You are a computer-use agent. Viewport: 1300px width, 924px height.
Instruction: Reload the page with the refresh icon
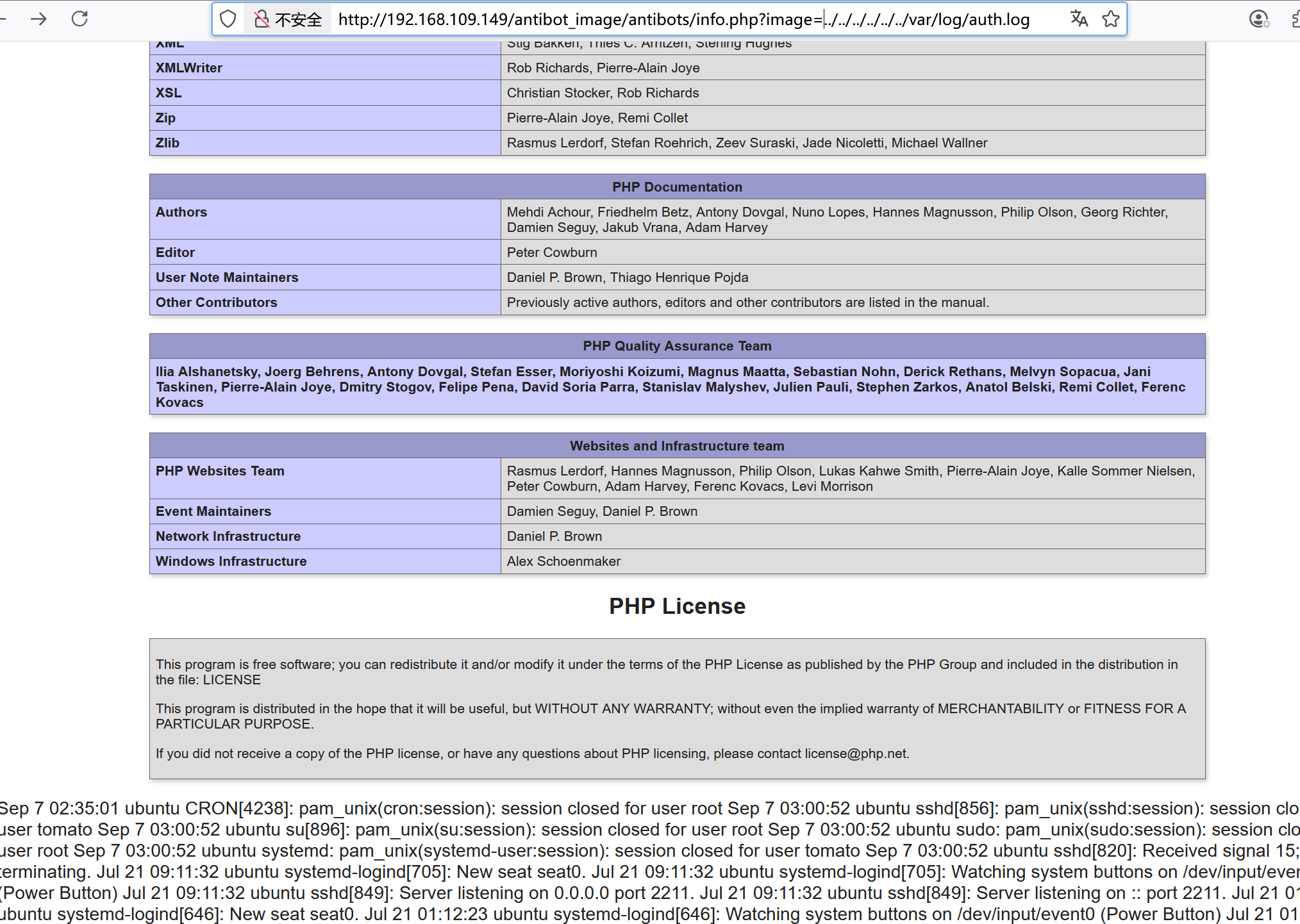pyautogui.click(x=79, y=19)
